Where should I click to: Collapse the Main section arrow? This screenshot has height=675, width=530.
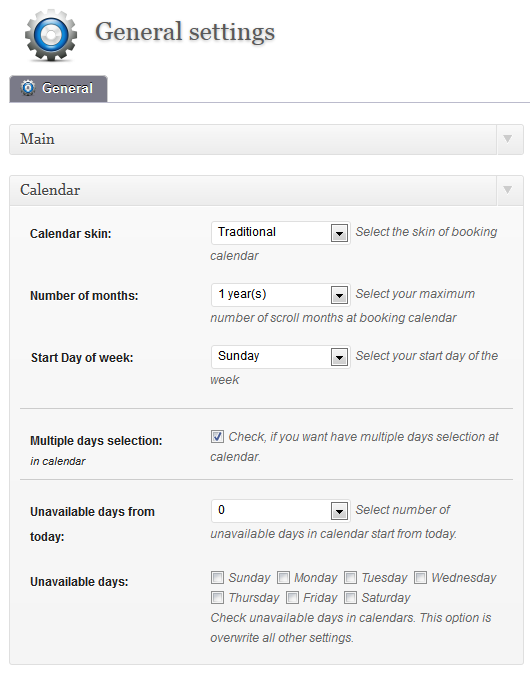tap(508, 139)
